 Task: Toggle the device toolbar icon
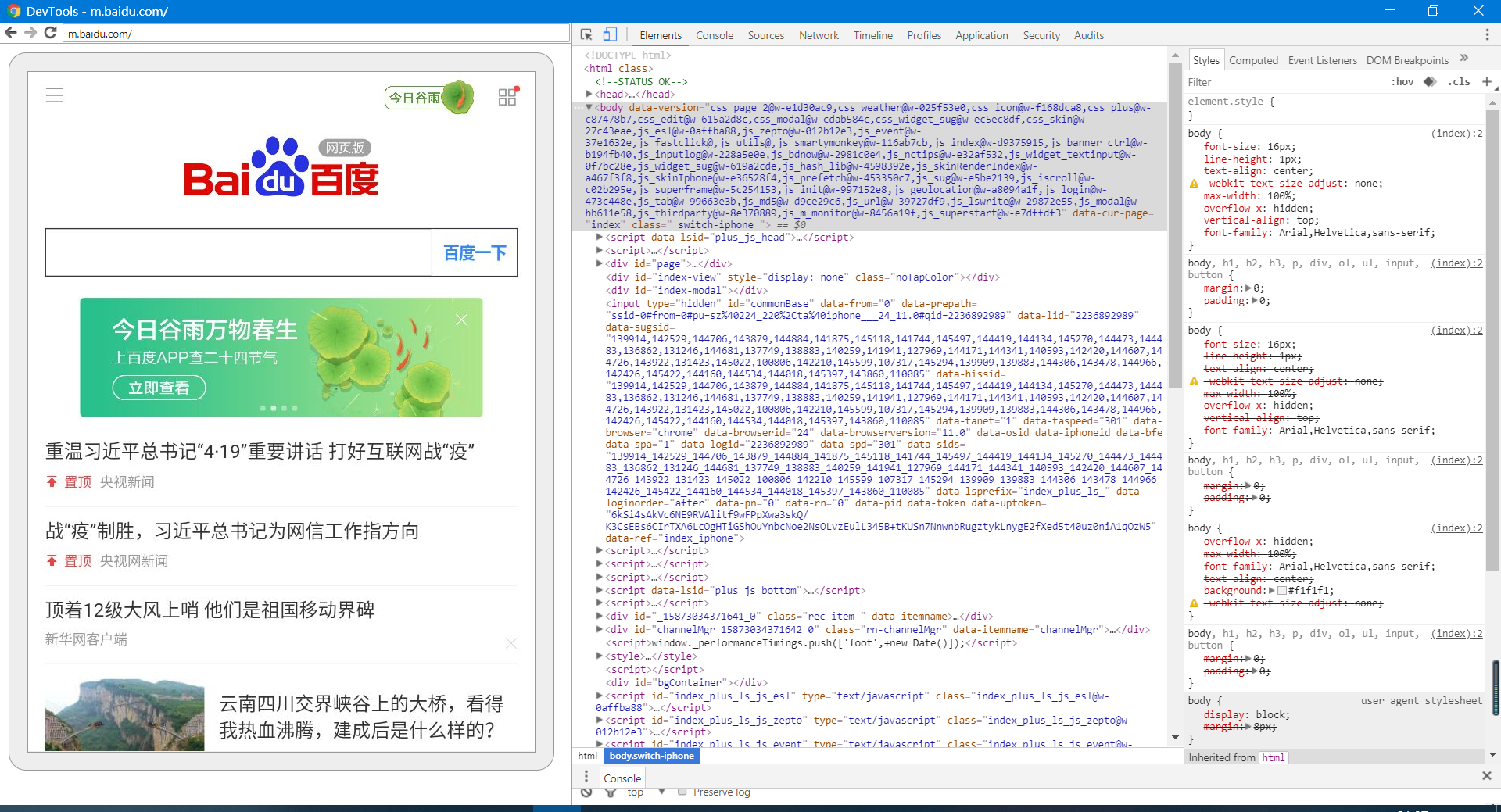pos(610,35)
